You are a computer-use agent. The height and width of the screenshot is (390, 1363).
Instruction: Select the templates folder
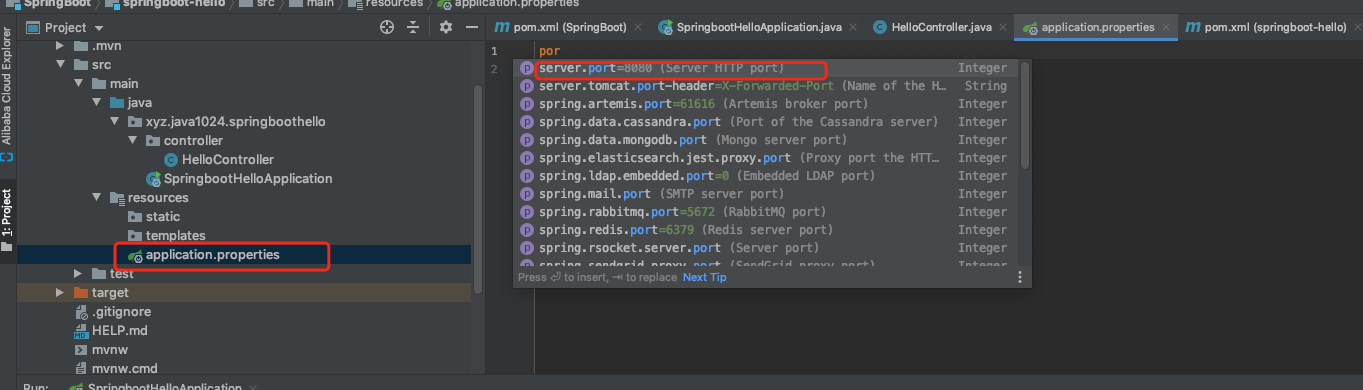pos(175,236)
